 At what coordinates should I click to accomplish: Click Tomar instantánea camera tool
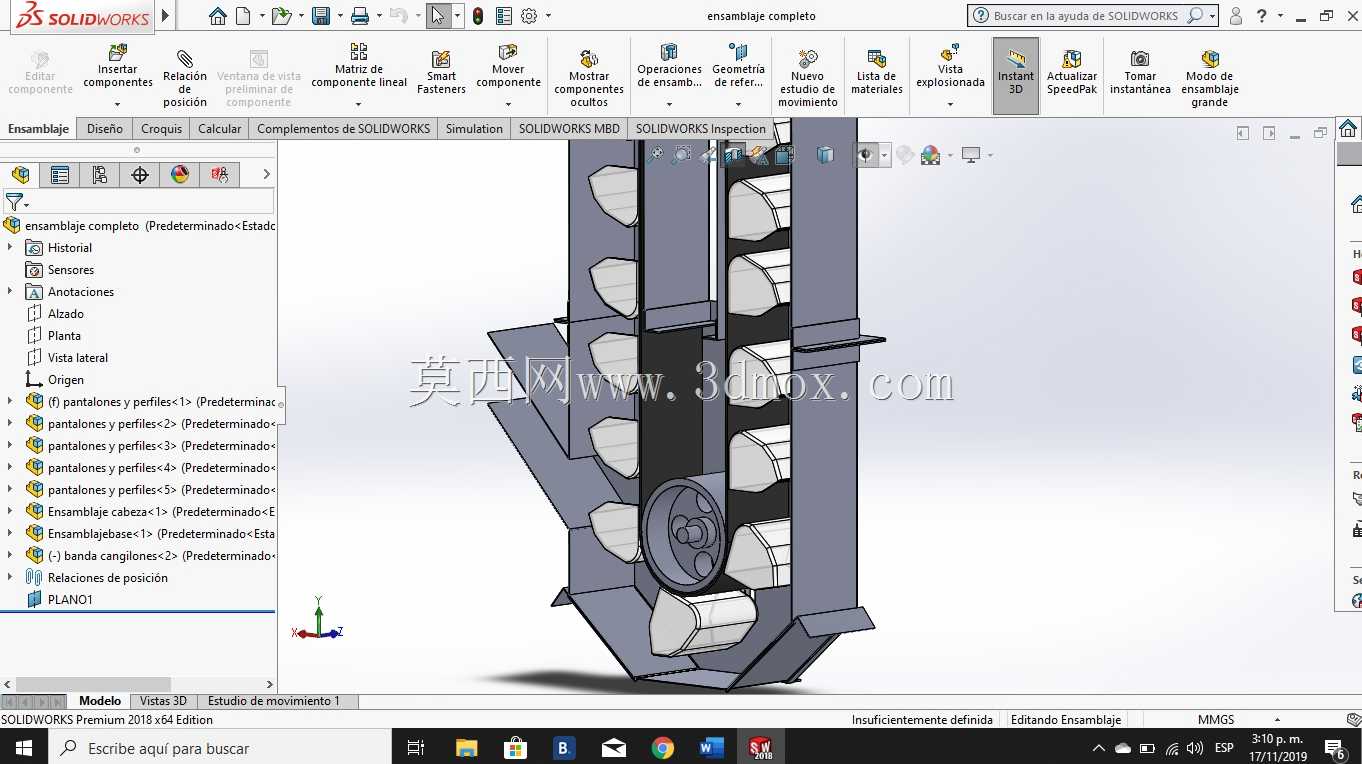point(1140,73)
